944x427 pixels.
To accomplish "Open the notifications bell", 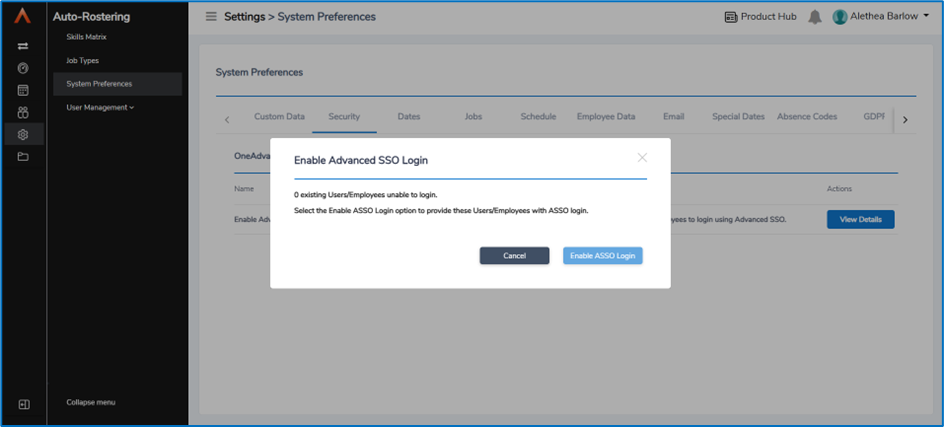I will pyautogui.click(x=815, y=17).
